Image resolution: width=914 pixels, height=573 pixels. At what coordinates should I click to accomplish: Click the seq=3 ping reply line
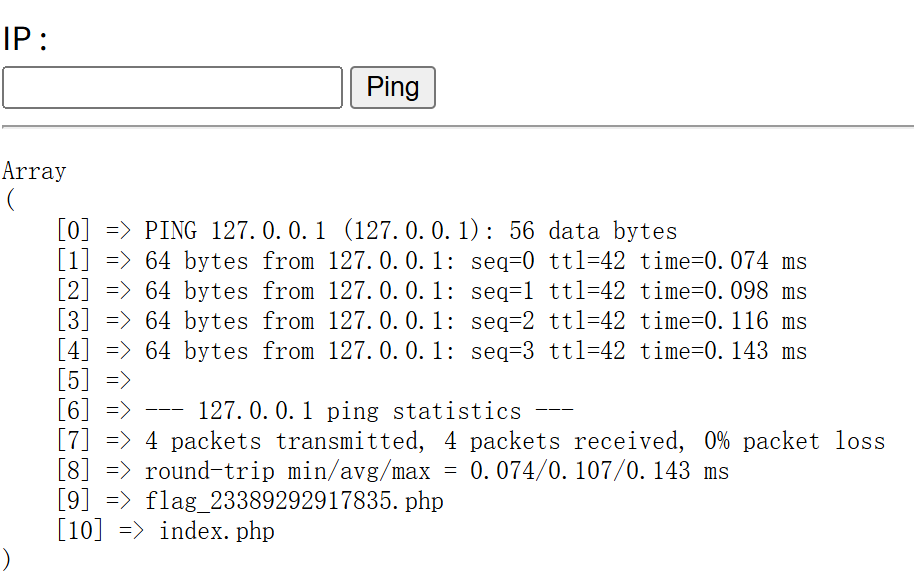click(x=475, y=351)
